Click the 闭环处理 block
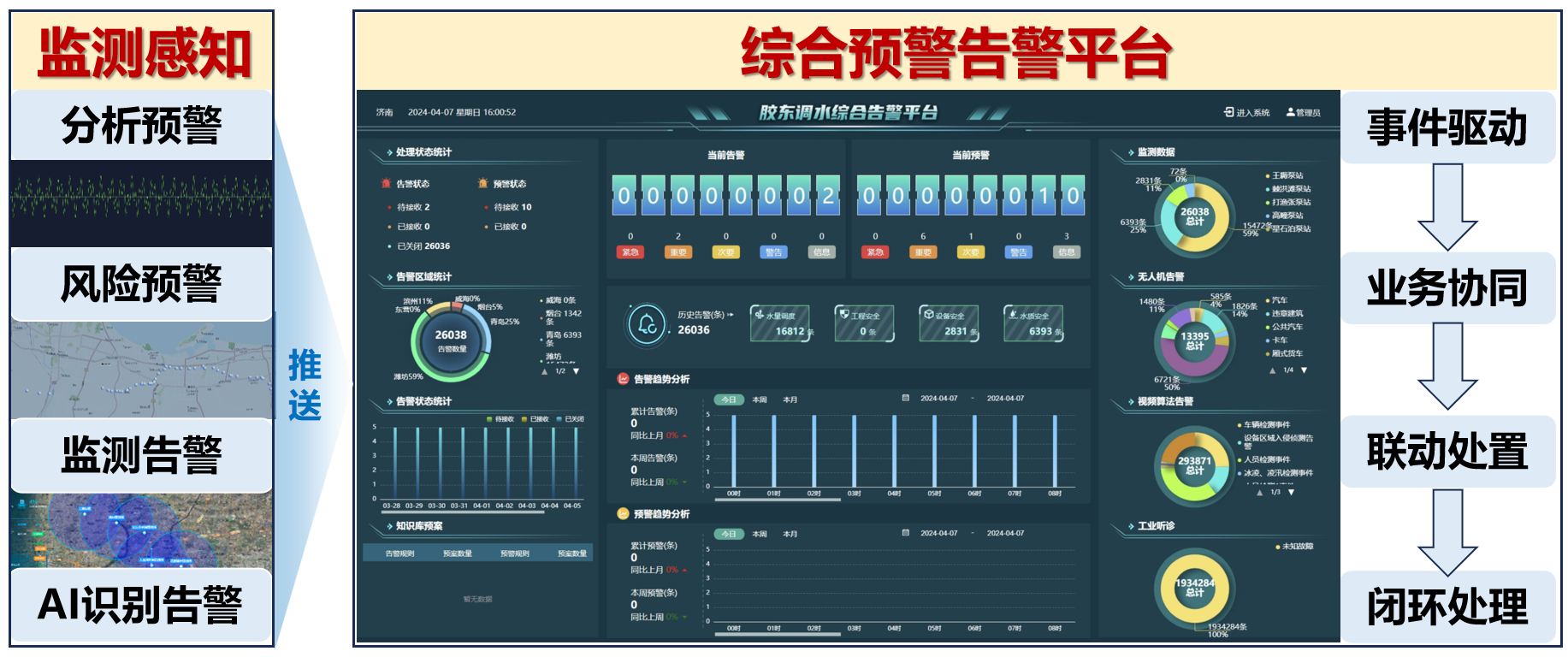The image size is (1568, 657). (x=1447, y=607)
